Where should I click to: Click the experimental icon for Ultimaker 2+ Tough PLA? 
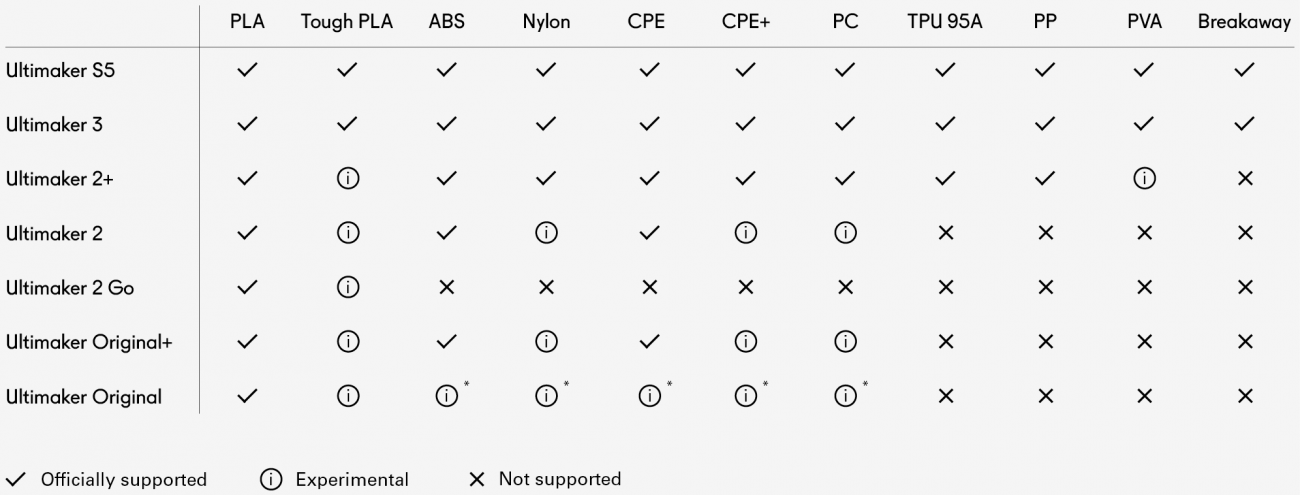[x=347, y=179]
